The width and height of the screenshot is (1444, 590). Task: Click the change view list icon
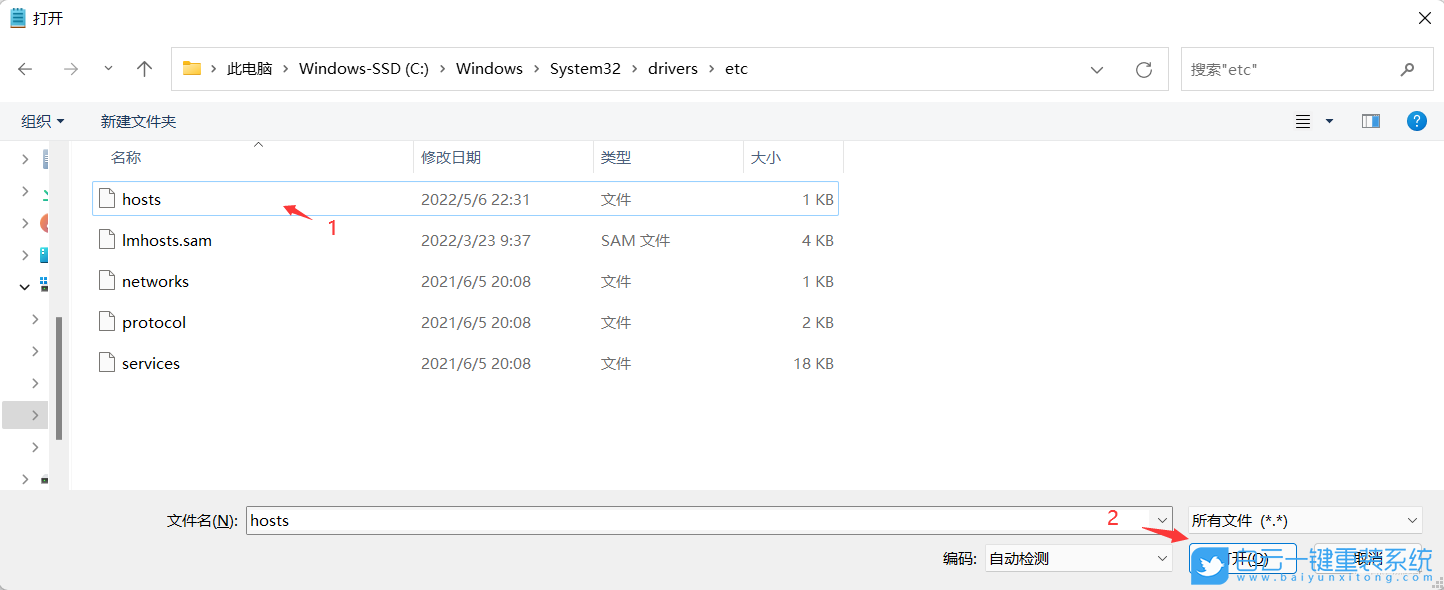click(1301, 121)
